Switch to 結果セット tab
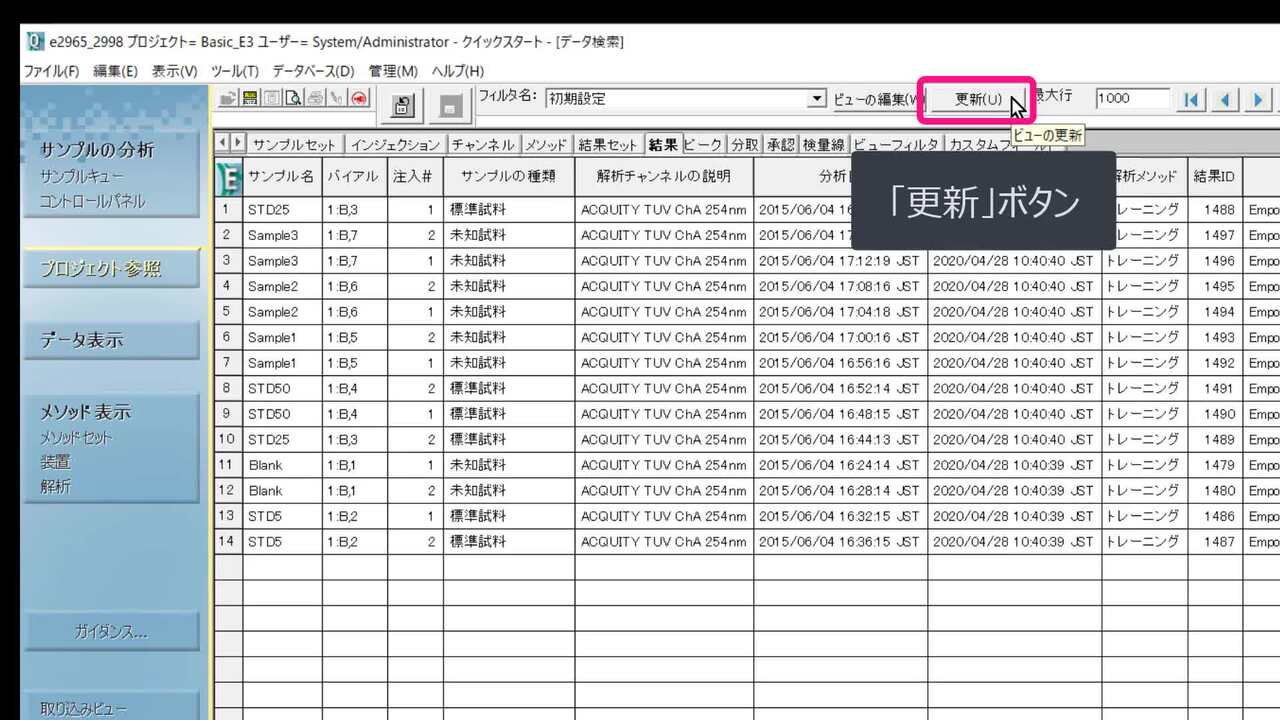The height and width of the screenshot is (720, 1280). 608,145
